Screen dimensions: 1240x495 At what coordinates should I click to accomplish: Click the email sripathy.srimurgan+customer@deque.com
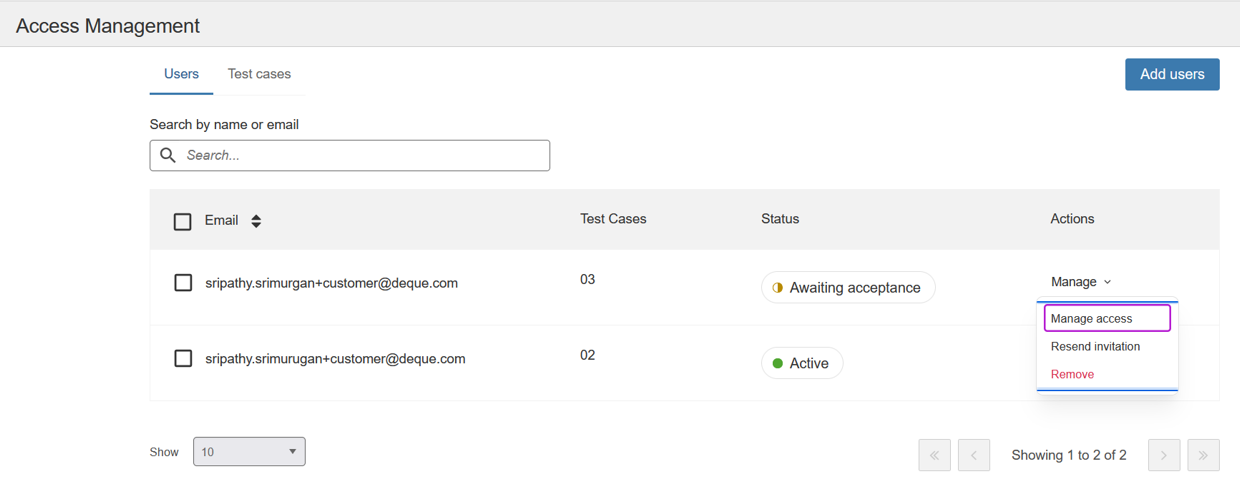click(331, 283)
